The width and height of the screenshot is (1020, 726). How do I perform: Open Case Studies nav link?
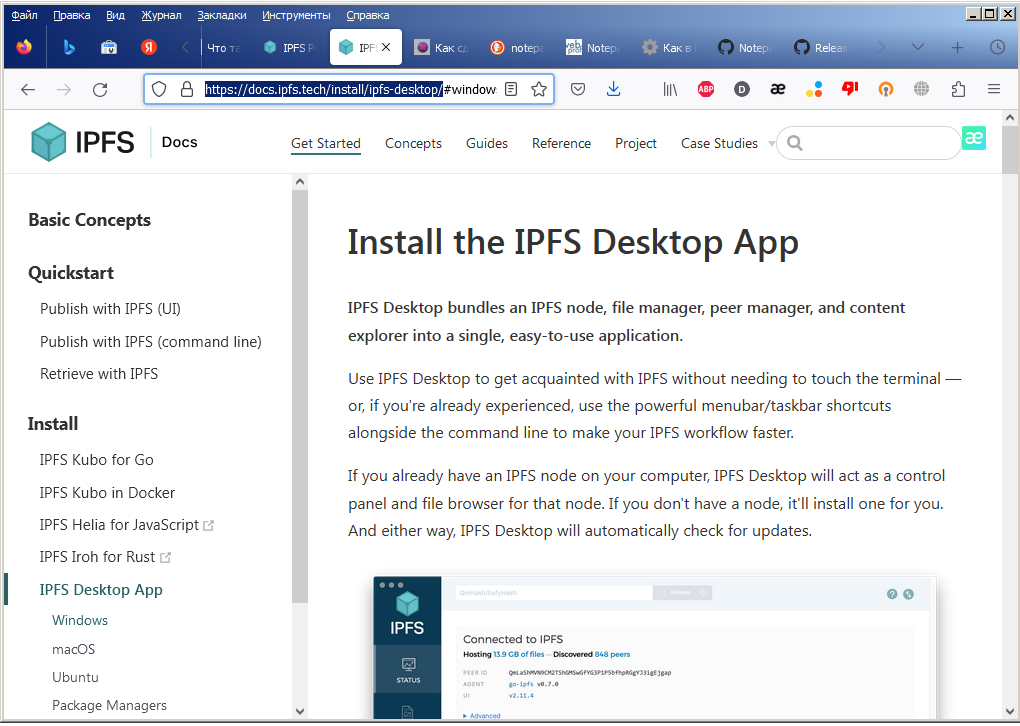[x=719, y=143]
